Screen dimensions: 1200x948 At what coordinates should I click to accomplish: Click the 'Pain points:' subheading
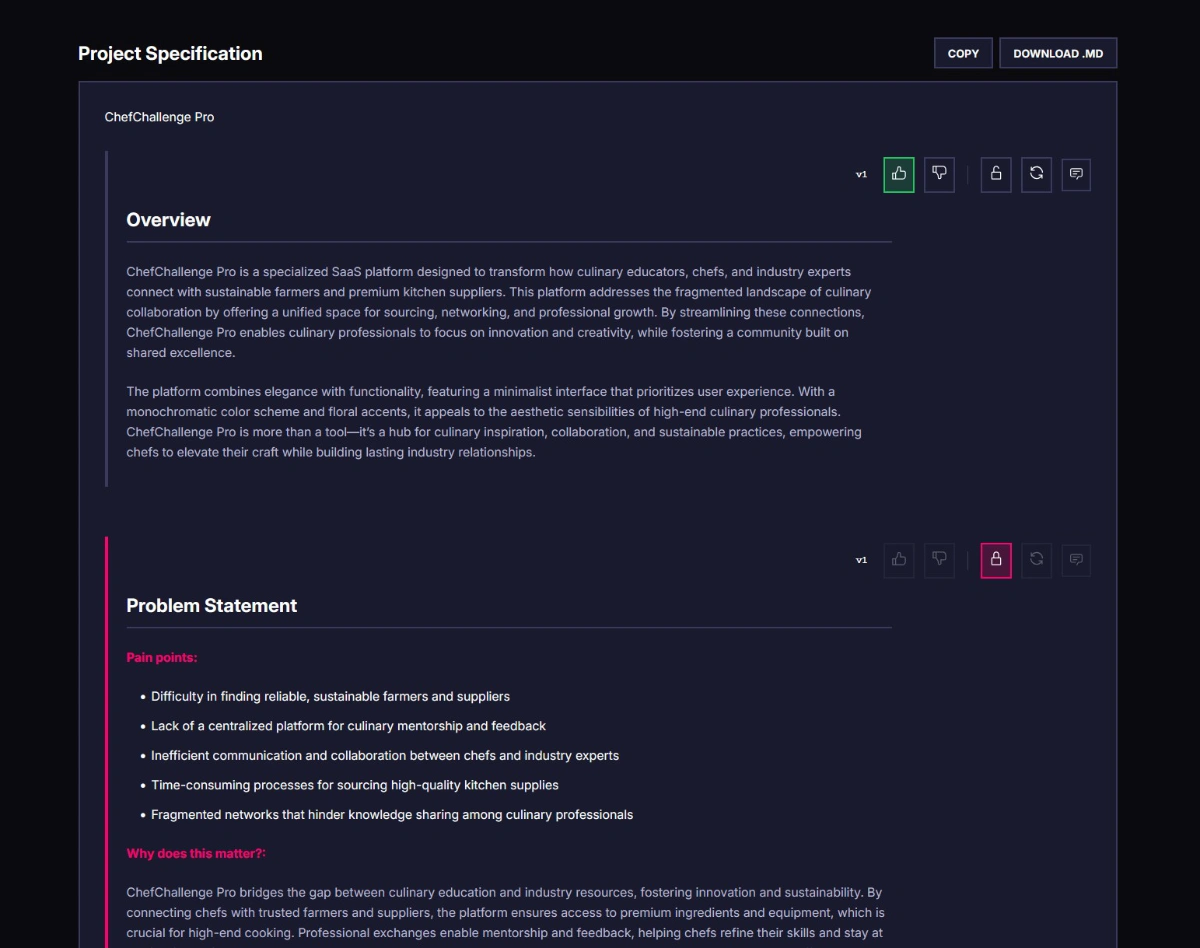pyautogui.click(x=162, y=658)
